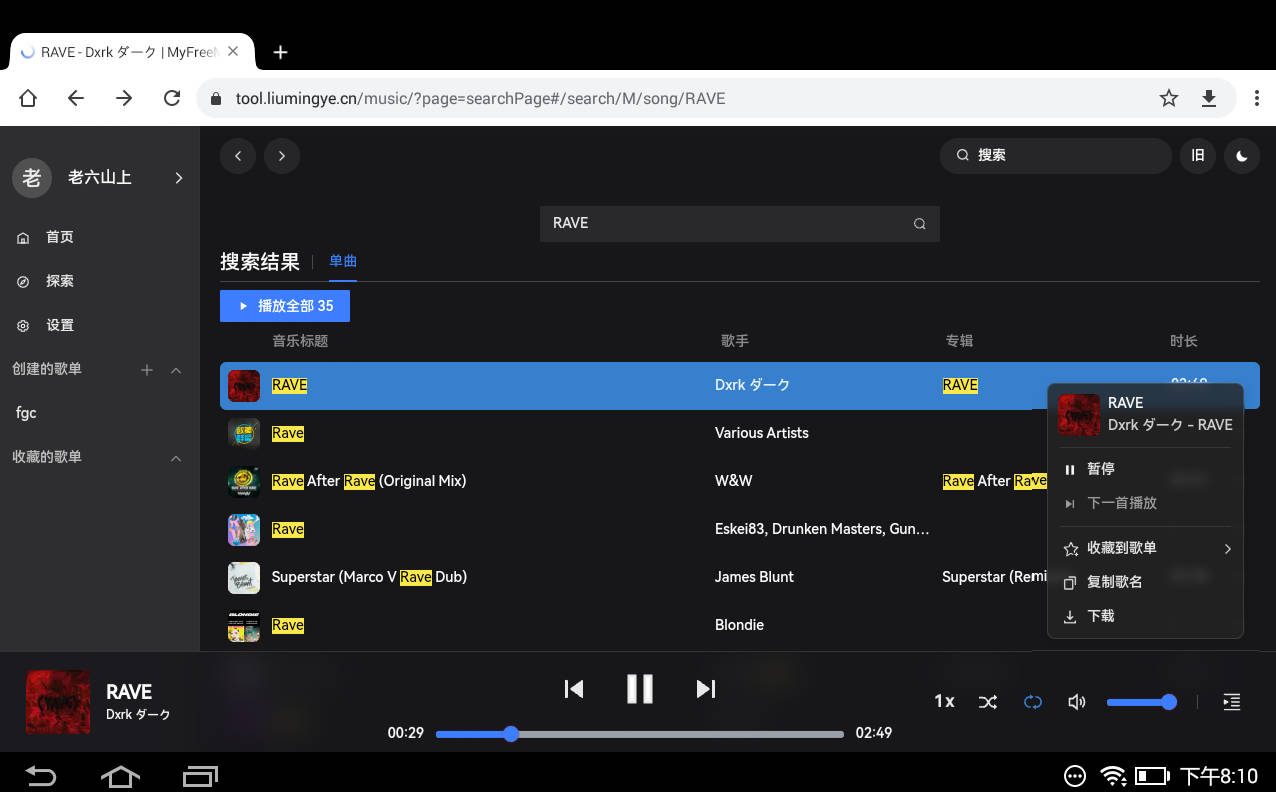
Task: Select 复制歌名 in context menu
Action: [x=1114, y=582]
